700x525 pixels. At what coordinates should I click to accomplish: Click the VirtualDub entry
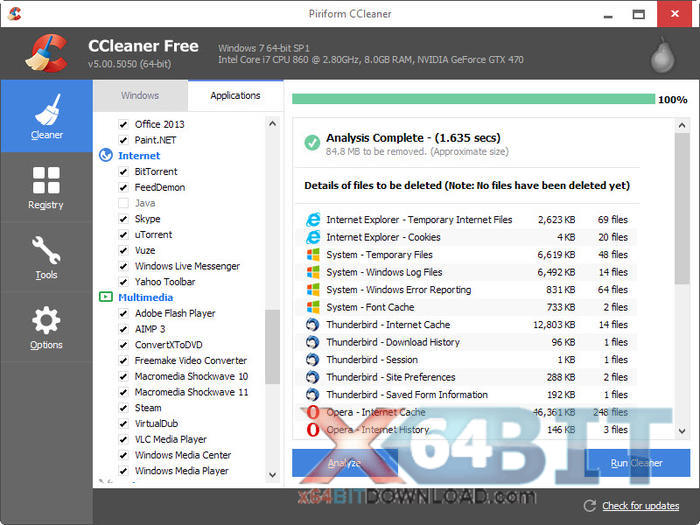[156, 423]
